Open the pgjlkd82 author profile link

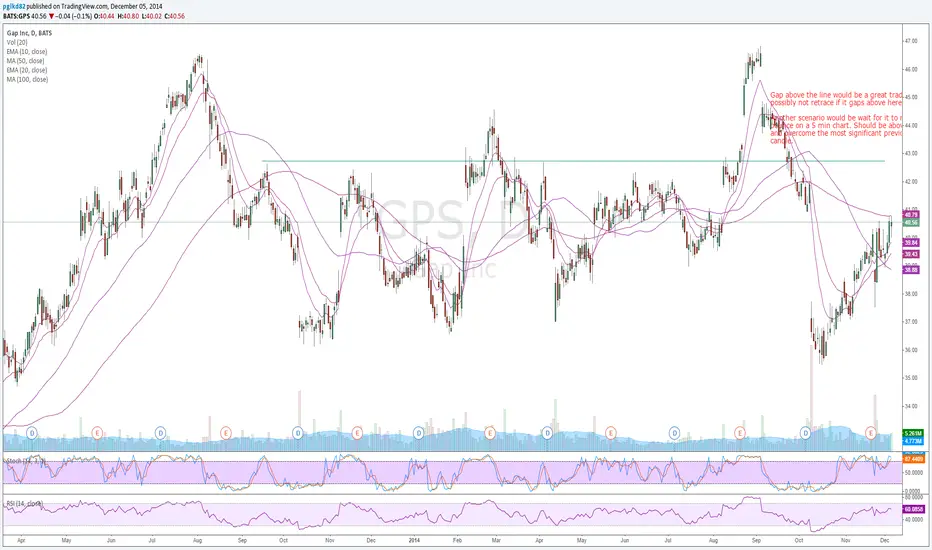pyautogui.click(x=14, y=7)
